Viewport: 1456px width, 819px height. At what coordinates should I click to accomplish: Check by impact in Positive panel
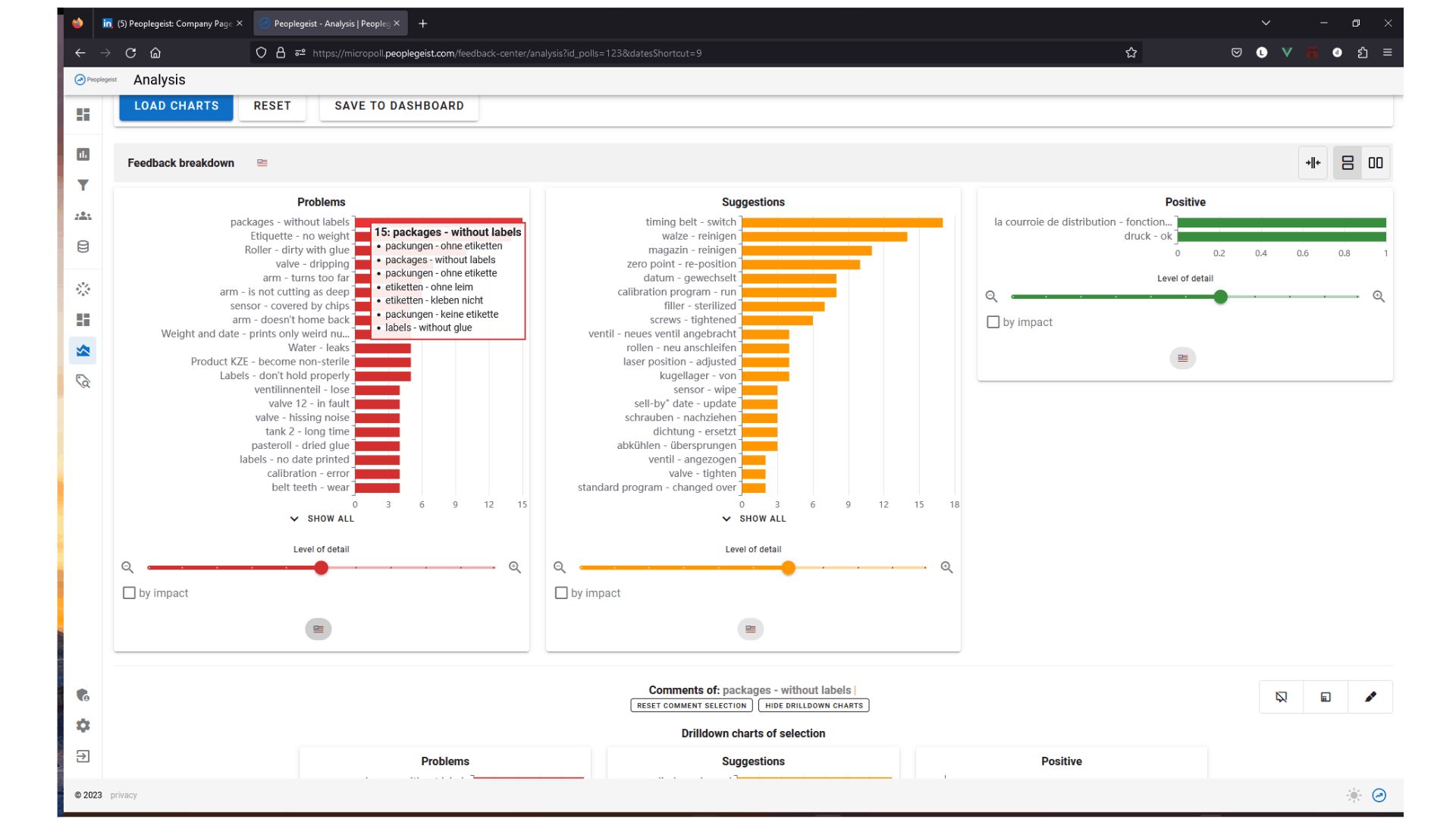tap(993, 322)
